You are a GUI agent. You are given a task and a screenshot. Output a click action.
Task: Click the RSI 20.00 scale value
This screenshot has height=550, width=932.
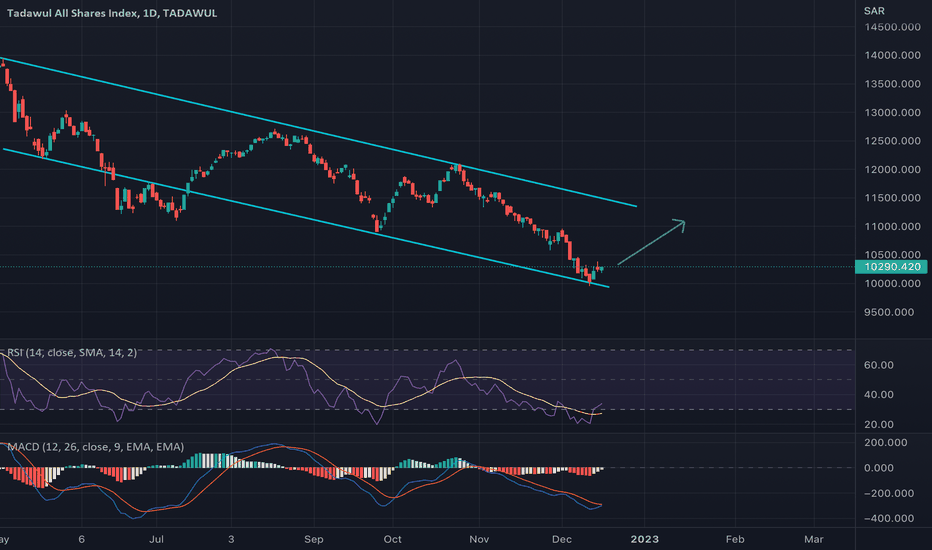pos(879,425)
